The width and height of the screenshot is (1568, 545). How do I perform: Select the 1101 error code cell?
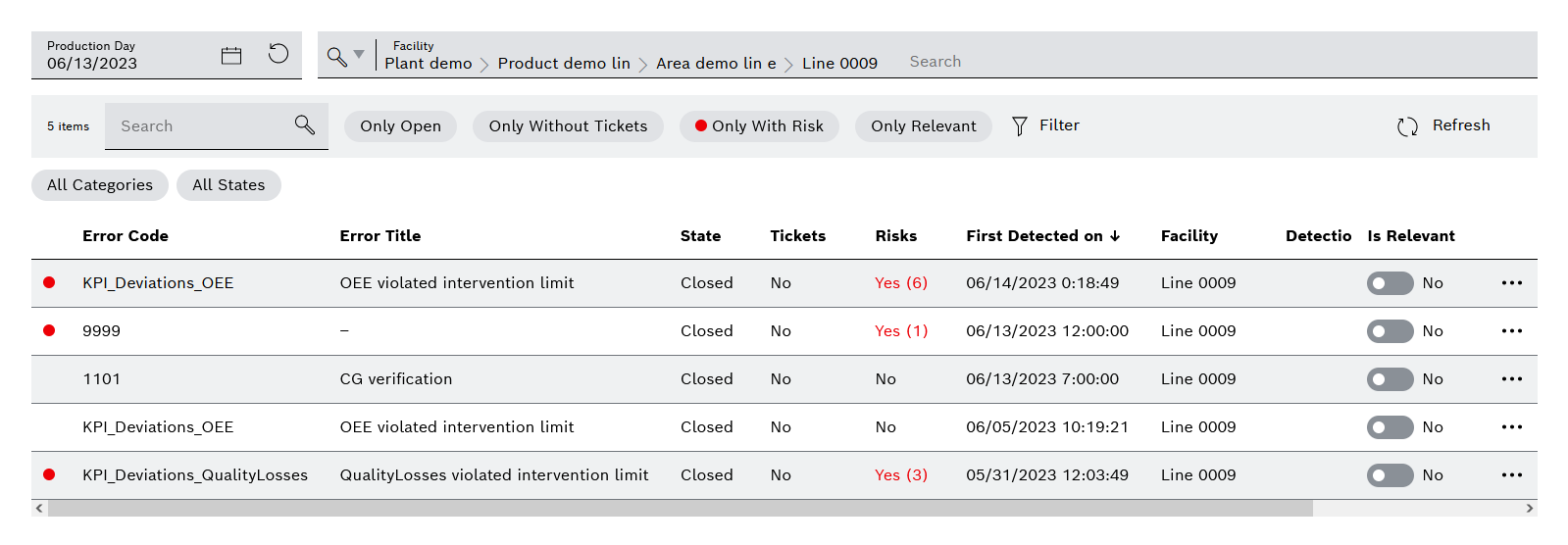click(x=101, y=379)
